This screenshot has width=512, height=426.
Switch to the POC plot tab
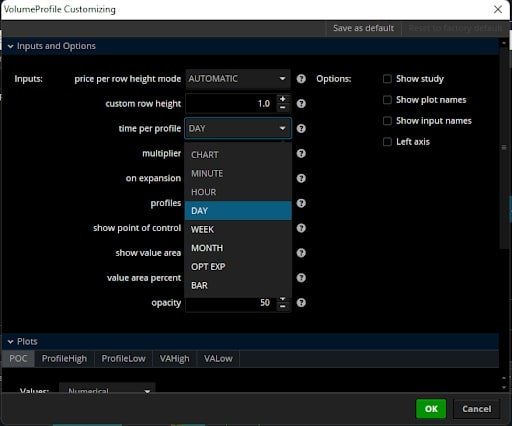(x=18, y=359)
